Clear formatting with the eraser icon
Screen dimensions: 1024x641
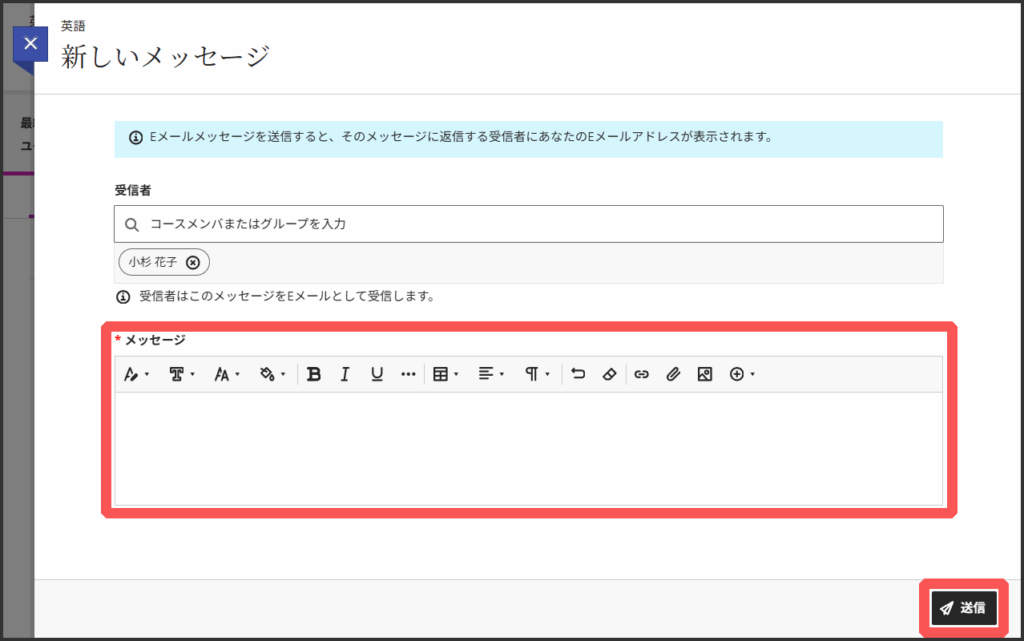coord(609,374)
